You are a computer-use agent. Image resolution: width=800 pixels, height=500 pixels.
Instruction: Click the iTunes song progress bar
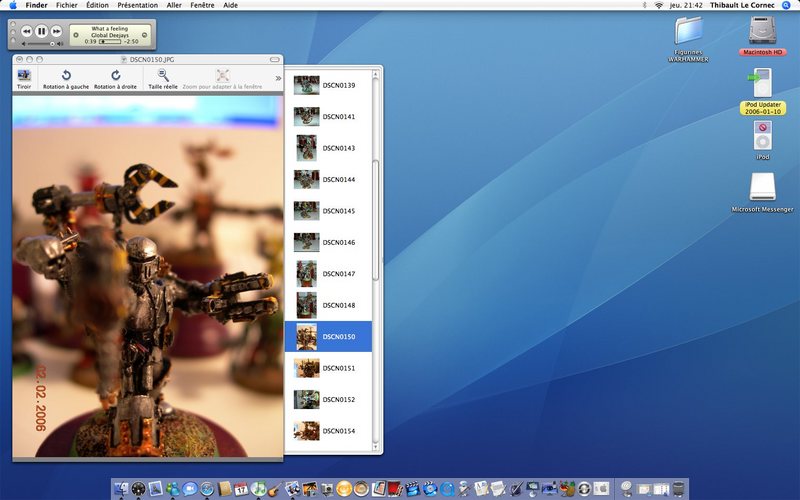(110, 41)
